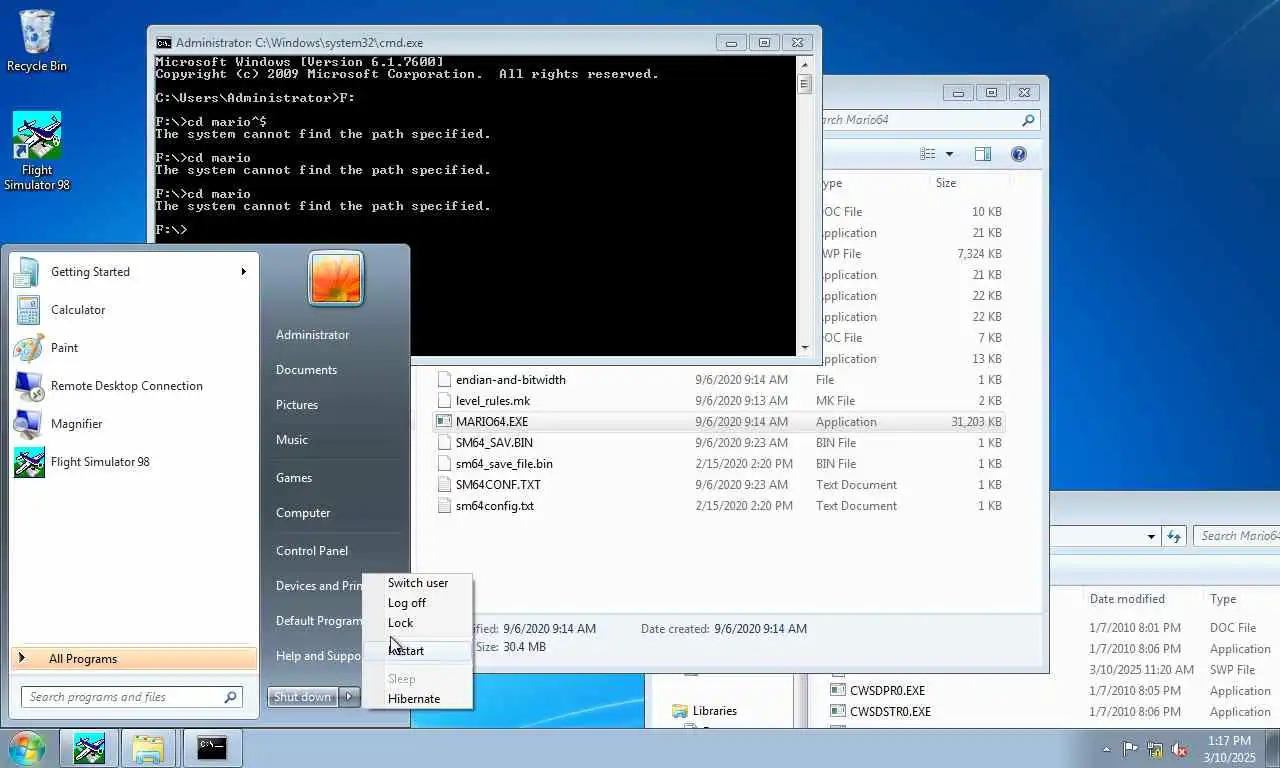Click refresh button in back Explorer window
Screen dimensions: 1280x768
coord(1175,536)
